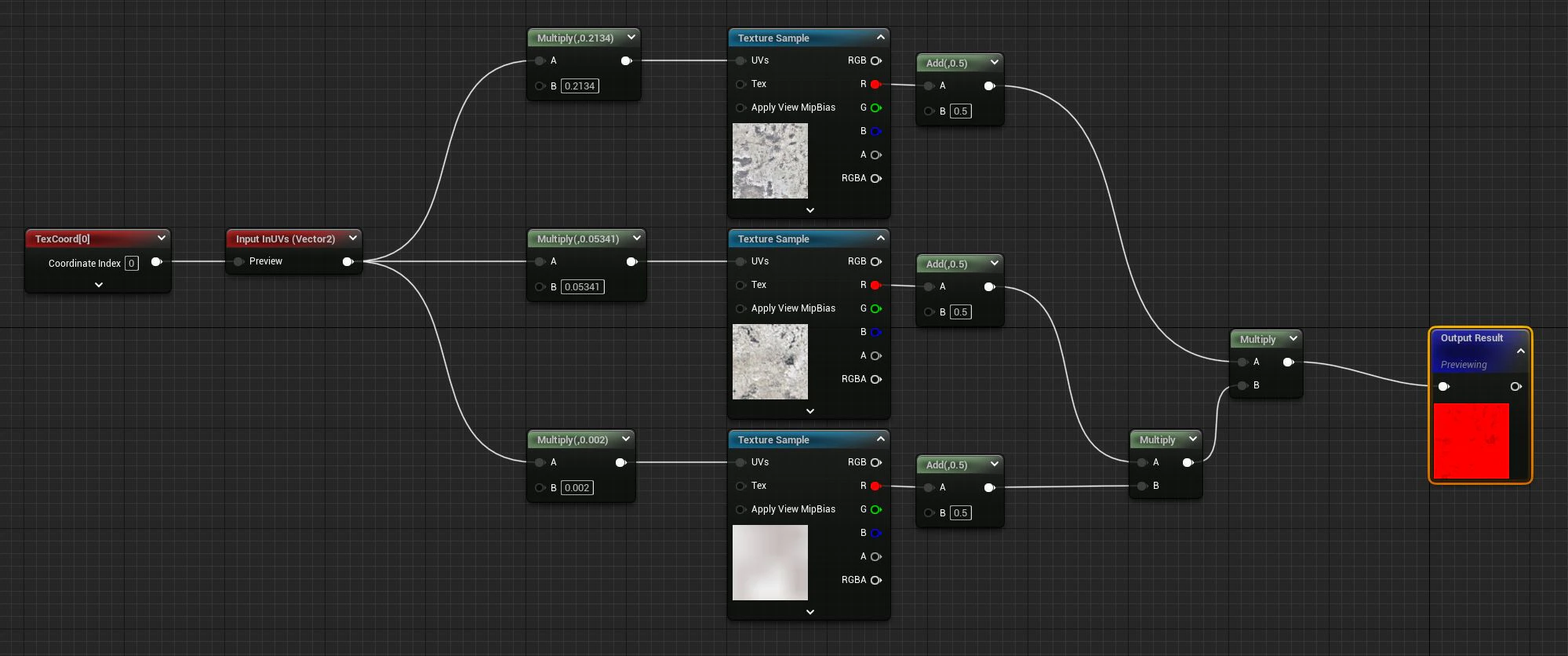This screenshot has height=656, width=1568.
Task: Click the Input InUVs Preview output pin
Action: click(x=348, y=262)
